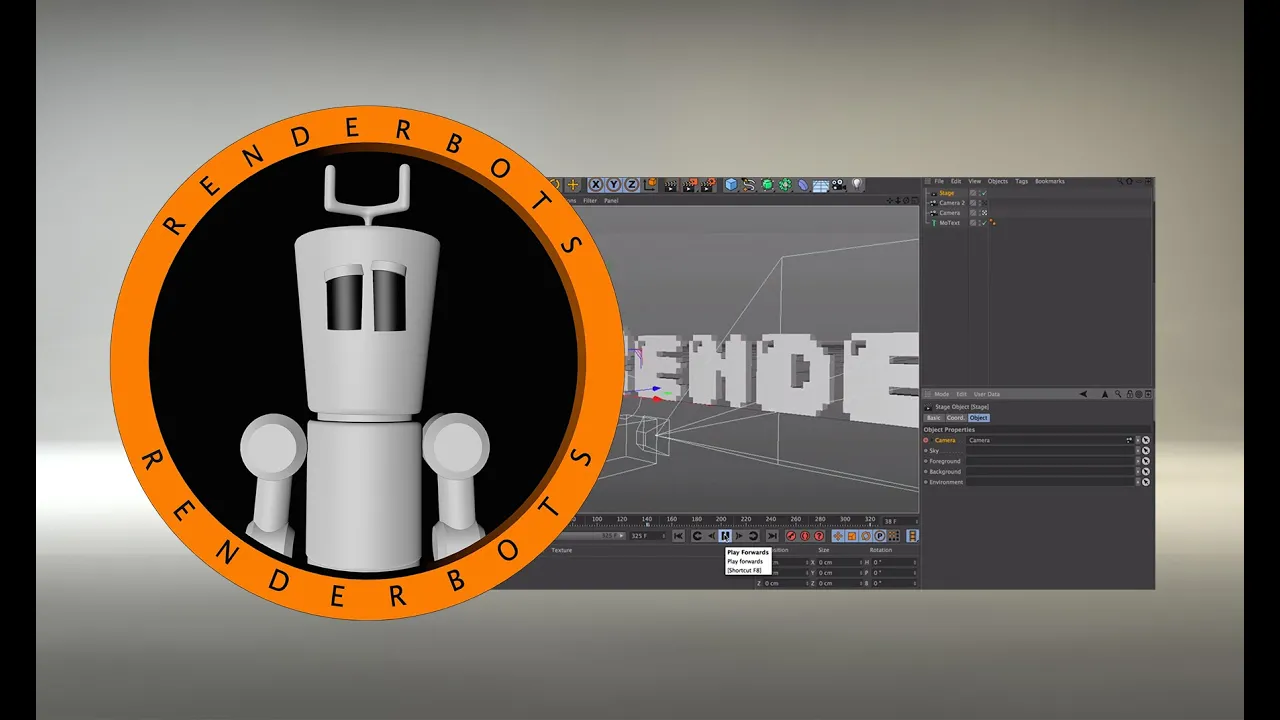Open Attribute Manager Mode menu
1280x720 pixels.
point(942,394)
